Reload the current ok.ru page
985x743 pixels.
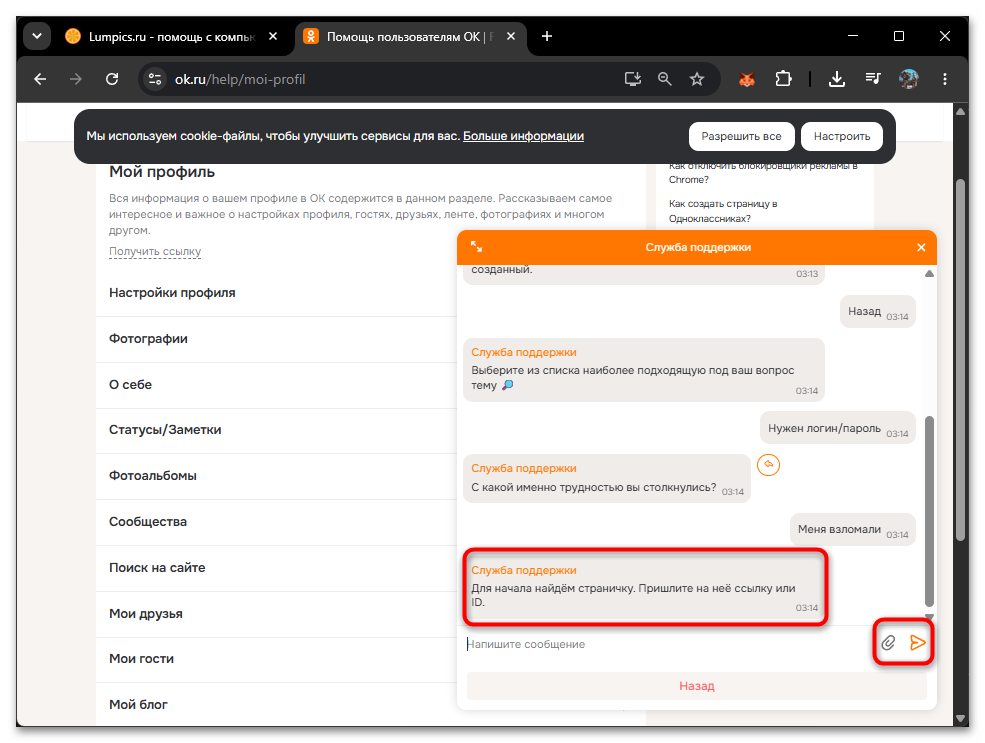pos(112,79)
